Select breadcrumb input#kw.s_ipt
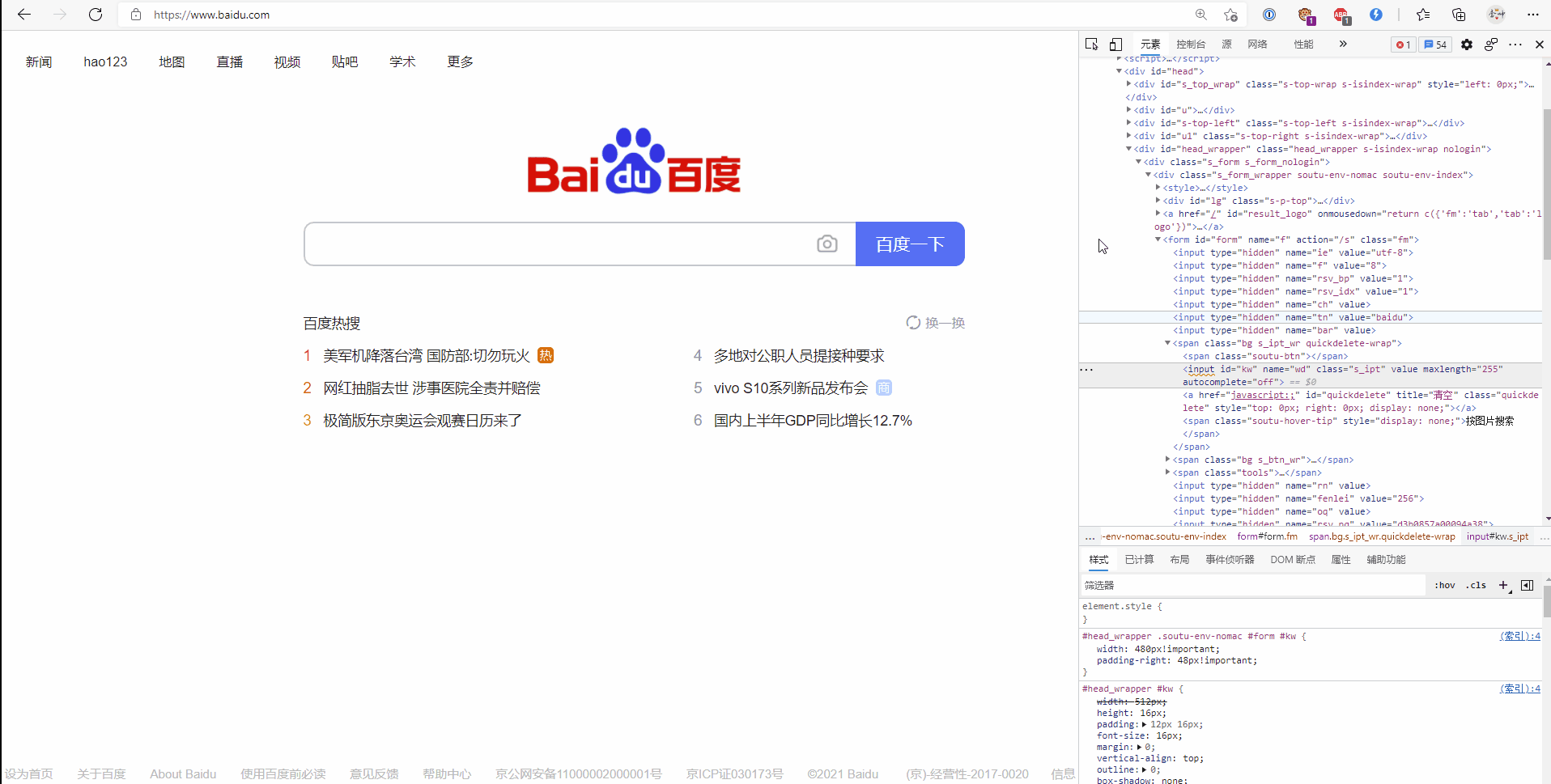The width and height of the screenshot is (1551, 784). click(x=1498, y=536)
